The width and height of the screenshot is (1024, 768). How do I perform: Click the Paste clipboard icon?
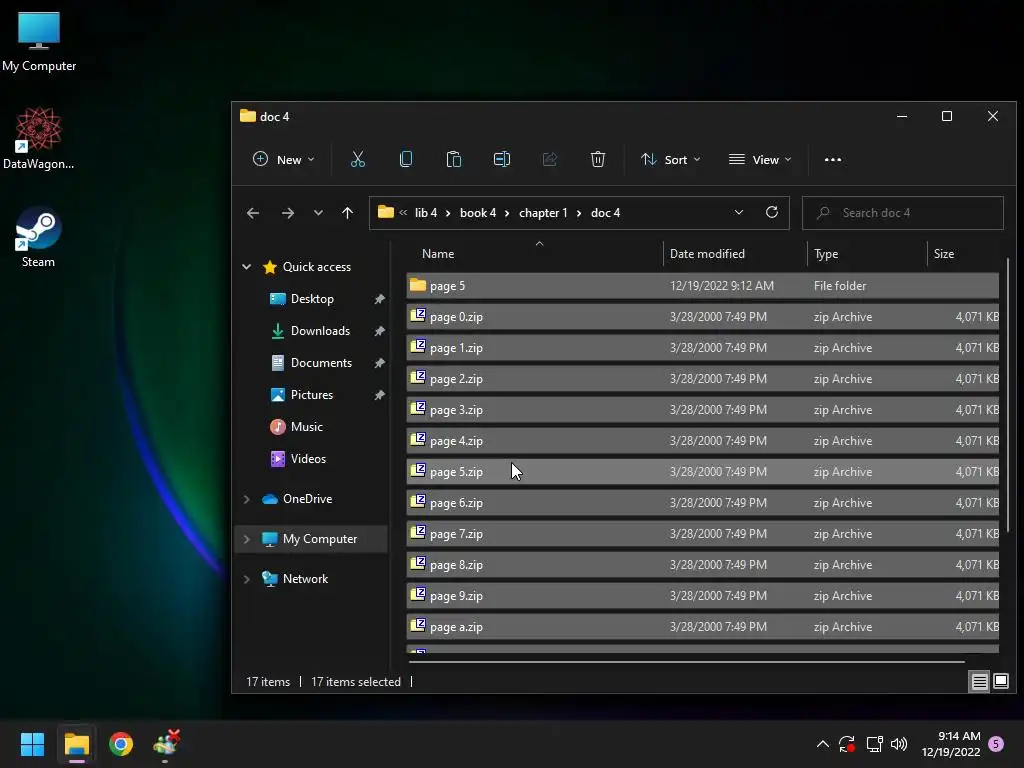click(454, 159)
